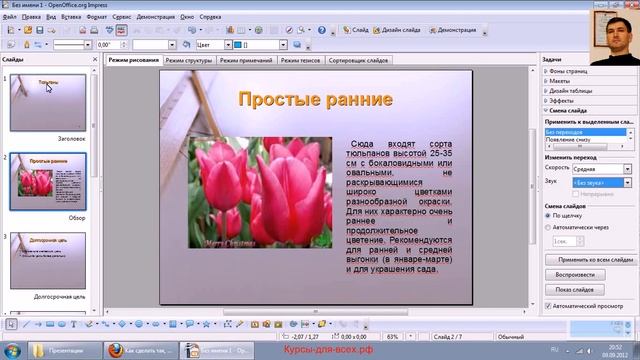Screen dimensions: 640x360
Task: Select 'По щелчку' radio button
Action: tap(548, 216)
